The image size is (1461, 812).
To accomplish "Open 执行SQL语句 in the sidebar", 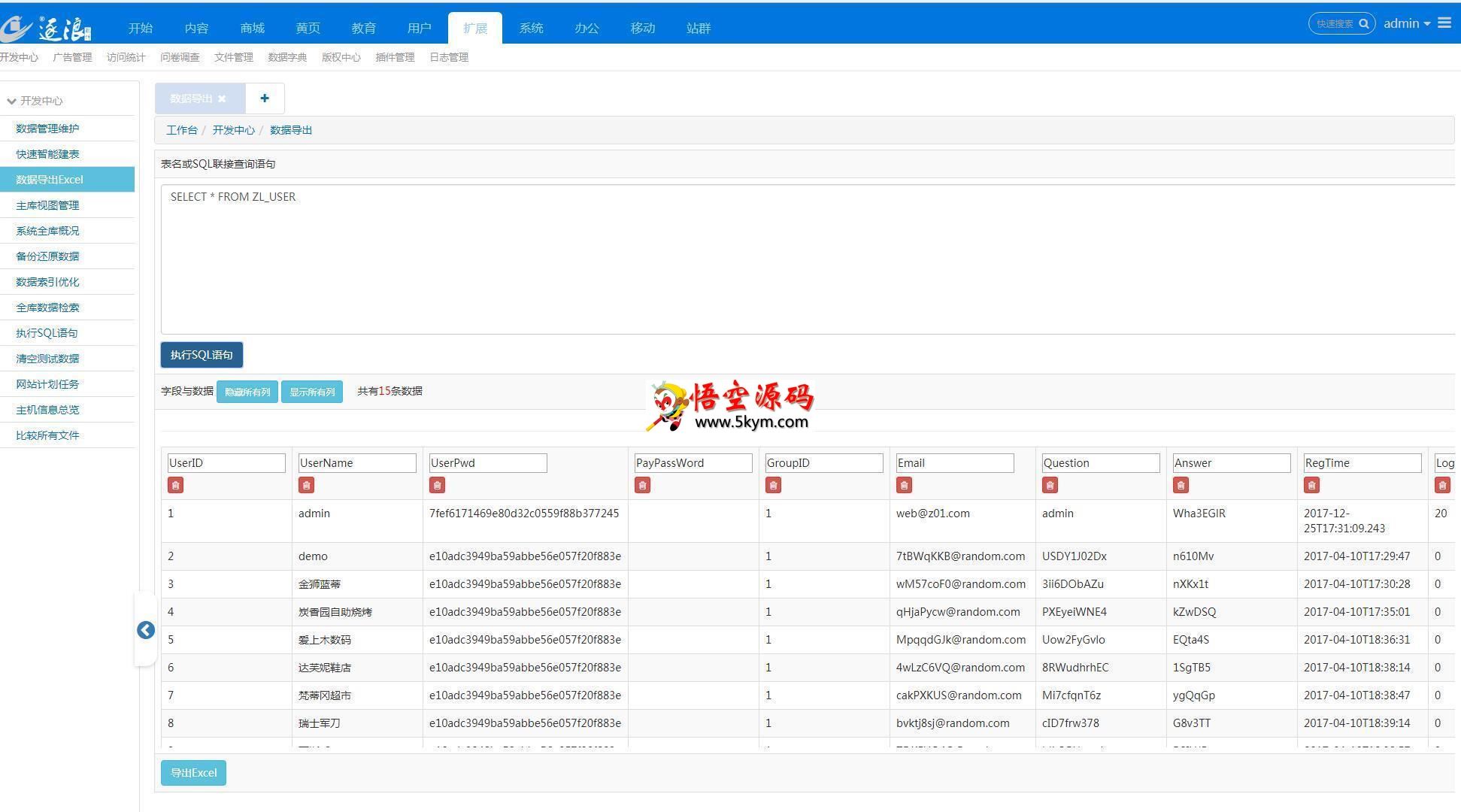I will pyautogui.click(x=68, y=333).
